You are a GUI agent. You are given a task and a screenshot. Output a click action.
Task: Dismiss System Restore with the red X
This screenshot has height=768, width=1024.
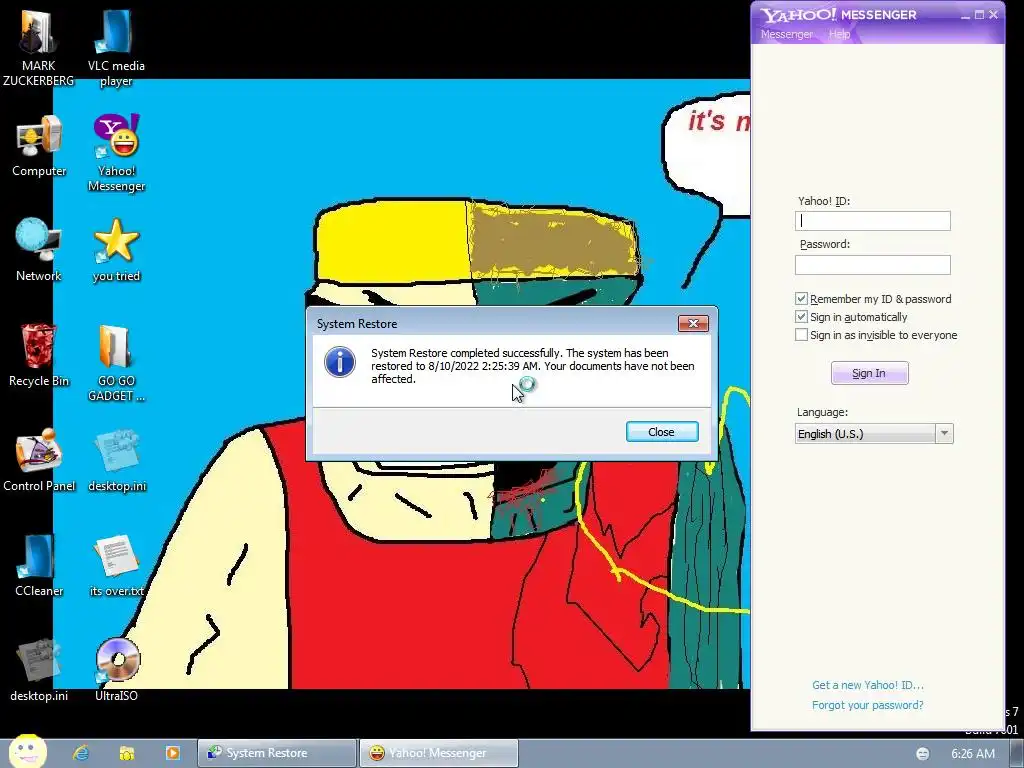coord(693,323)
